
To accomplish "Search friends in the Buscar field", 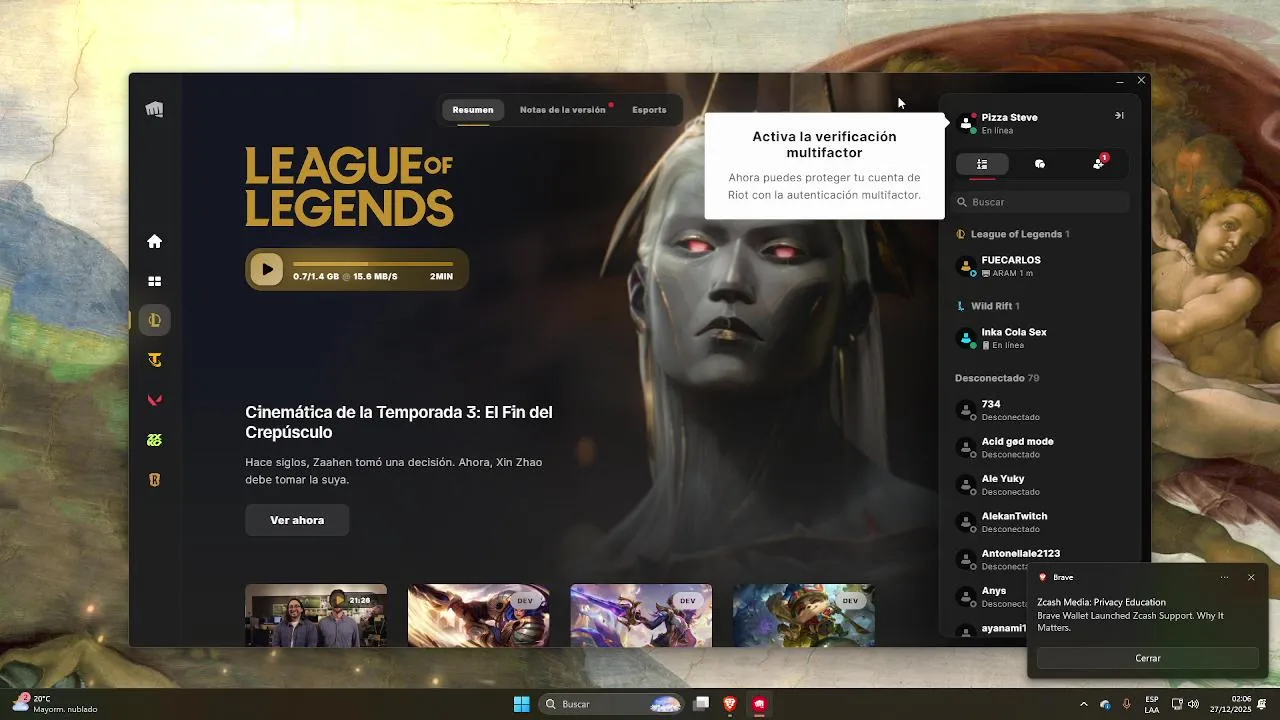I will pyautogui.click(x=1041, y=202).
